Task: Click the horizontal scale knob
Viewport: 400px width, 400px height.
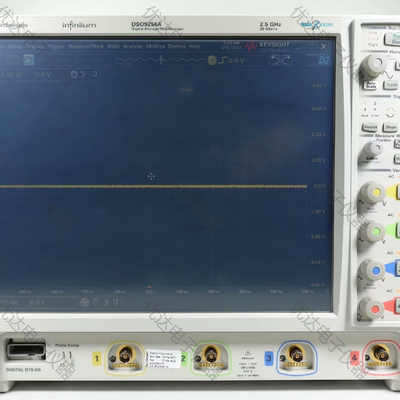Action: [374, 65]
